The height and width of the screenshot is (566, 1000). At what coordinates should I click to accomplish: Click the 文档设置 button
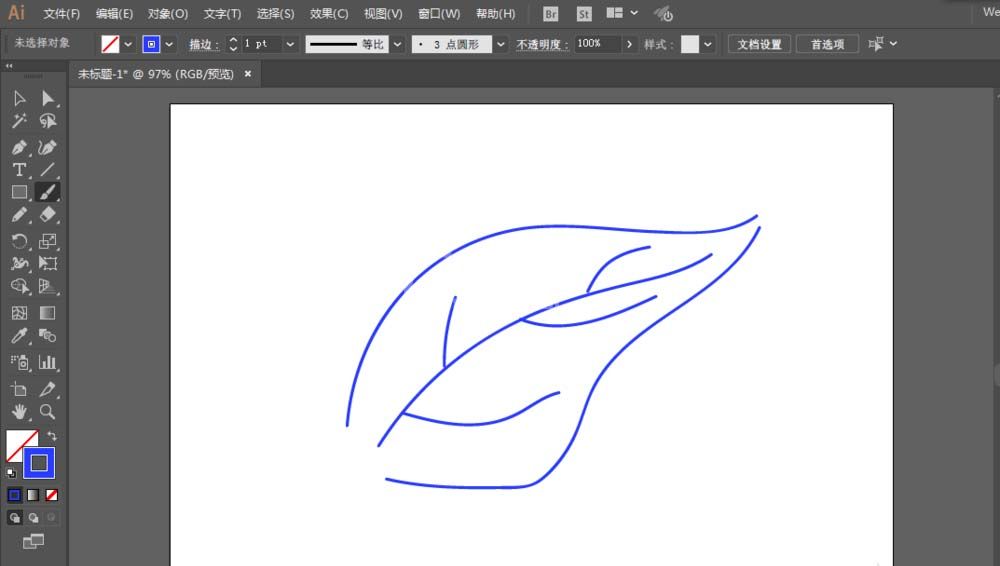[760, 44]
